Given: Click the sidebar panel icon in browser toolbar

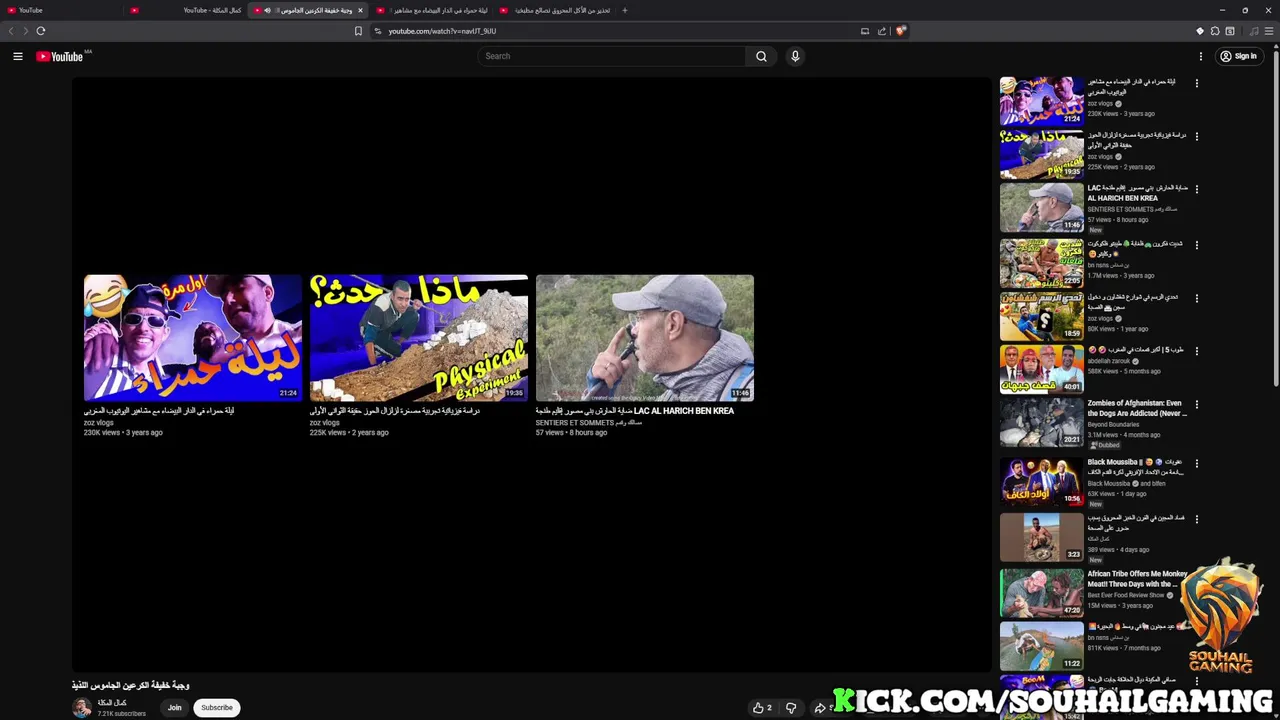Looking at the screenshot, I should (1230, 31).
